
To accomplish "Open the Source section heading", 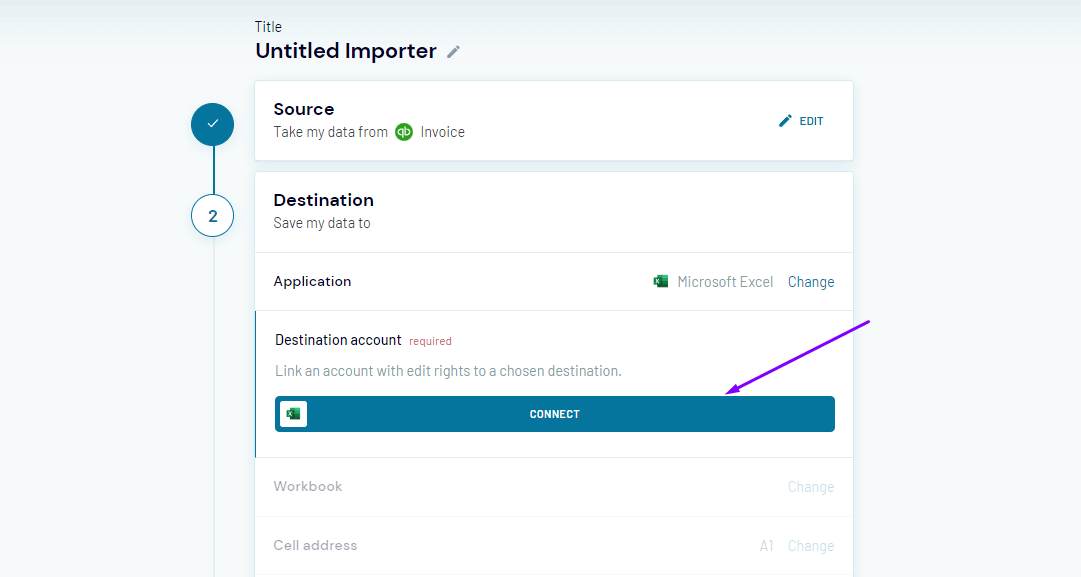I will tap(304, 109).
